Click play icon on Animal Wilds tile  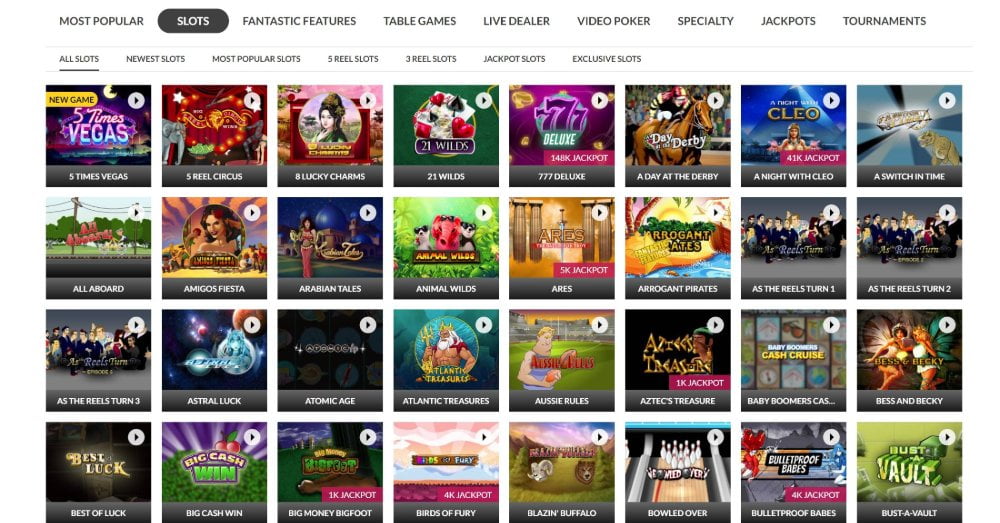coord(483,212)
